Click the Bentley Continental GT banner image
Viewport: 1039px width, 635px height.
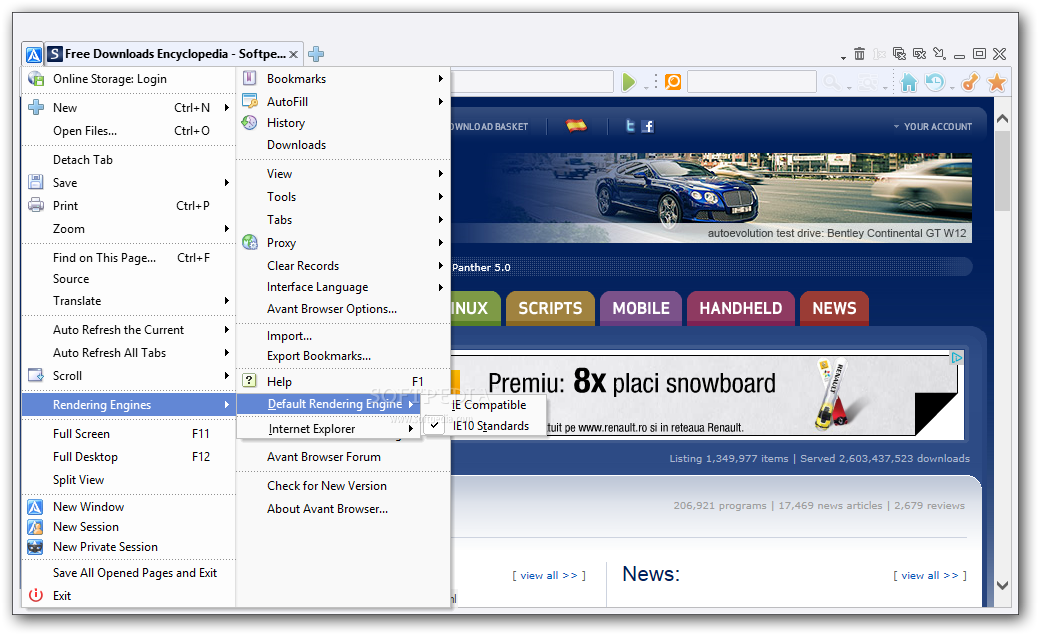[x=711, y=198]
